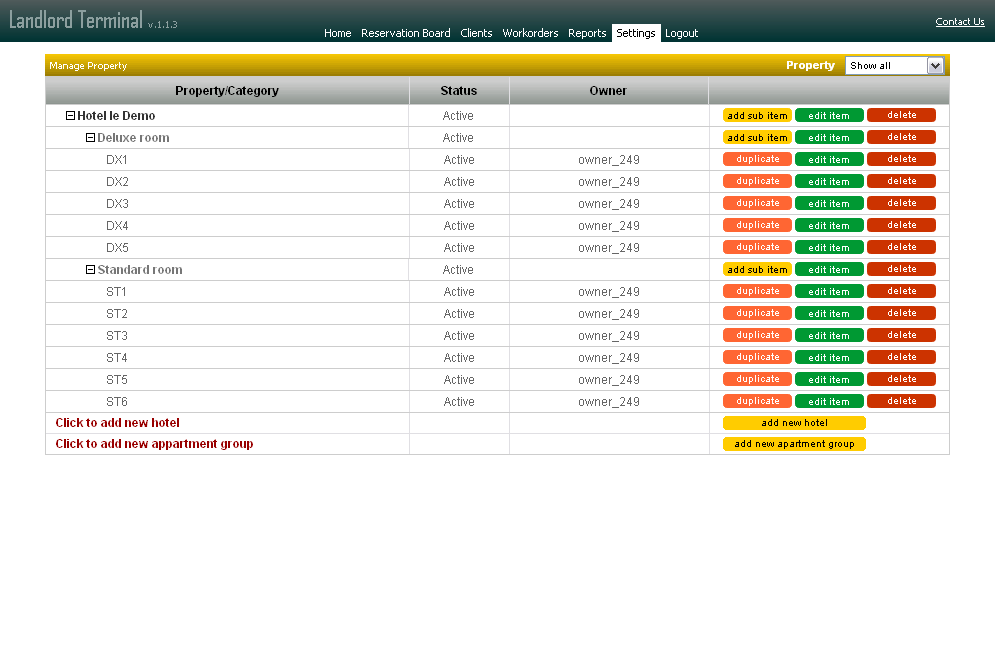Open the Reservation Board menu item

pos(405,33)
